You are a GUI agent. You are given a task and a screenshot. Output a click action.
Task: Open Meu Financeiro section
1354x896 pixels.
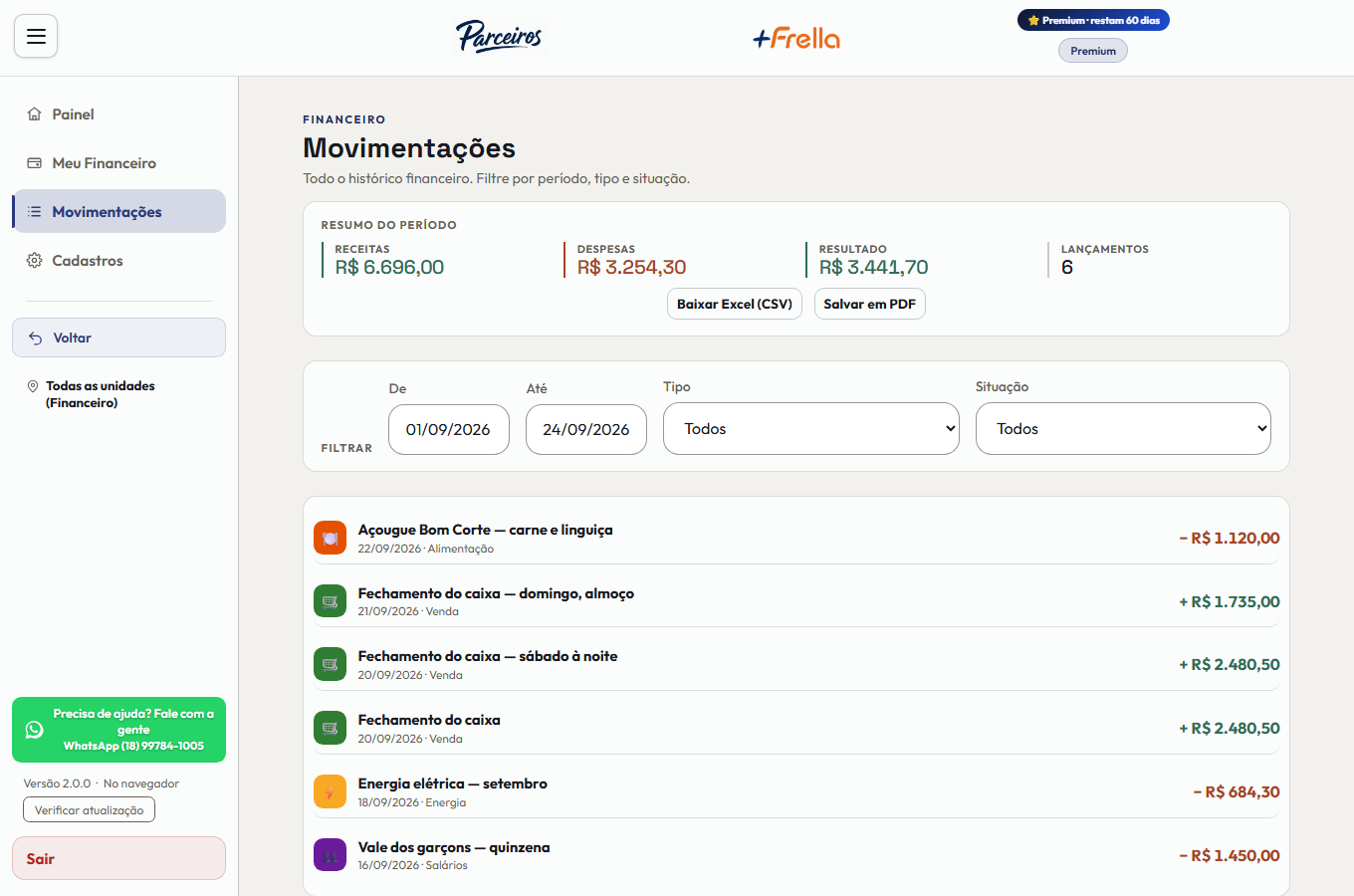118,163
